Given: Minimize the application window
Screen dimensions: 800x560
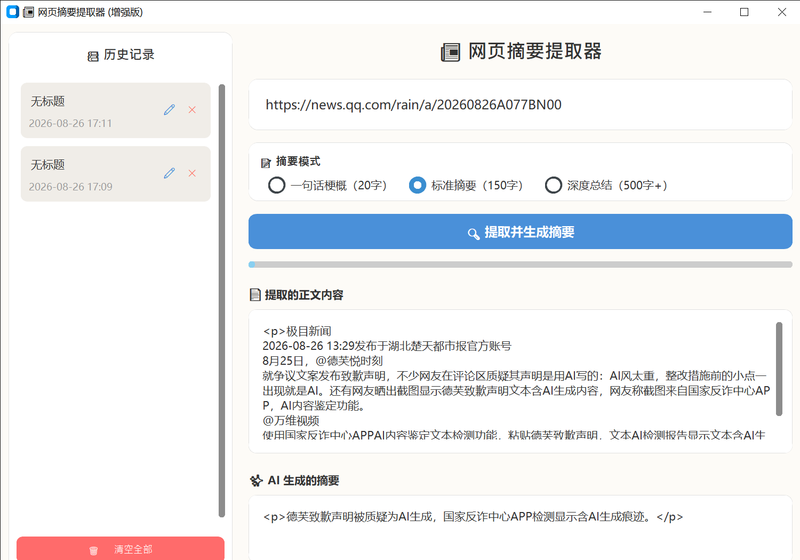Looking at the screenshot, I should [707, 12].
